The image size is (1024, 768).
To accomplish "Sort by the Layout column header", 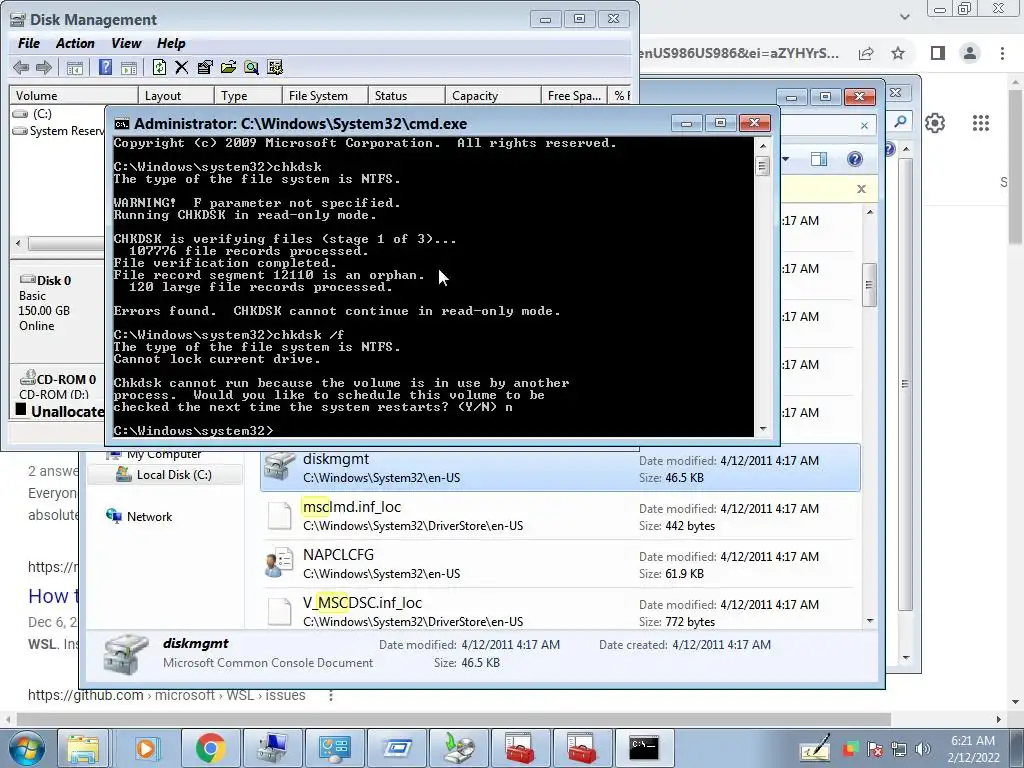I will pos(176,95).
